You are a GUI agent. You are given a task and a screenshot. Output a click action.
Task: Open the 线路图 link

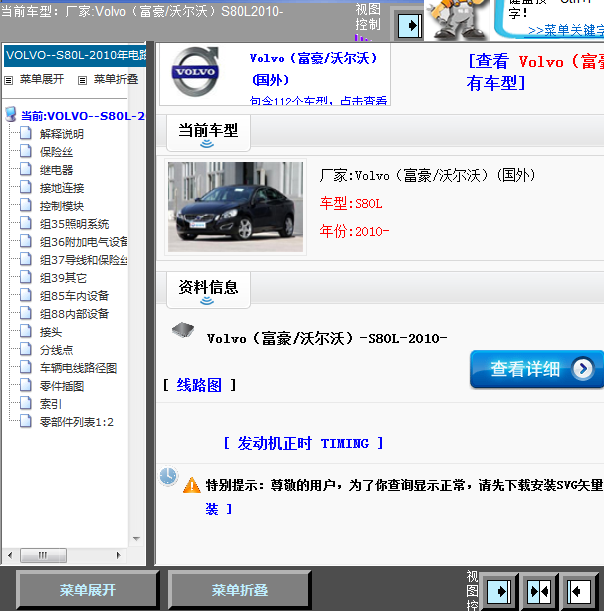(199, 385)
